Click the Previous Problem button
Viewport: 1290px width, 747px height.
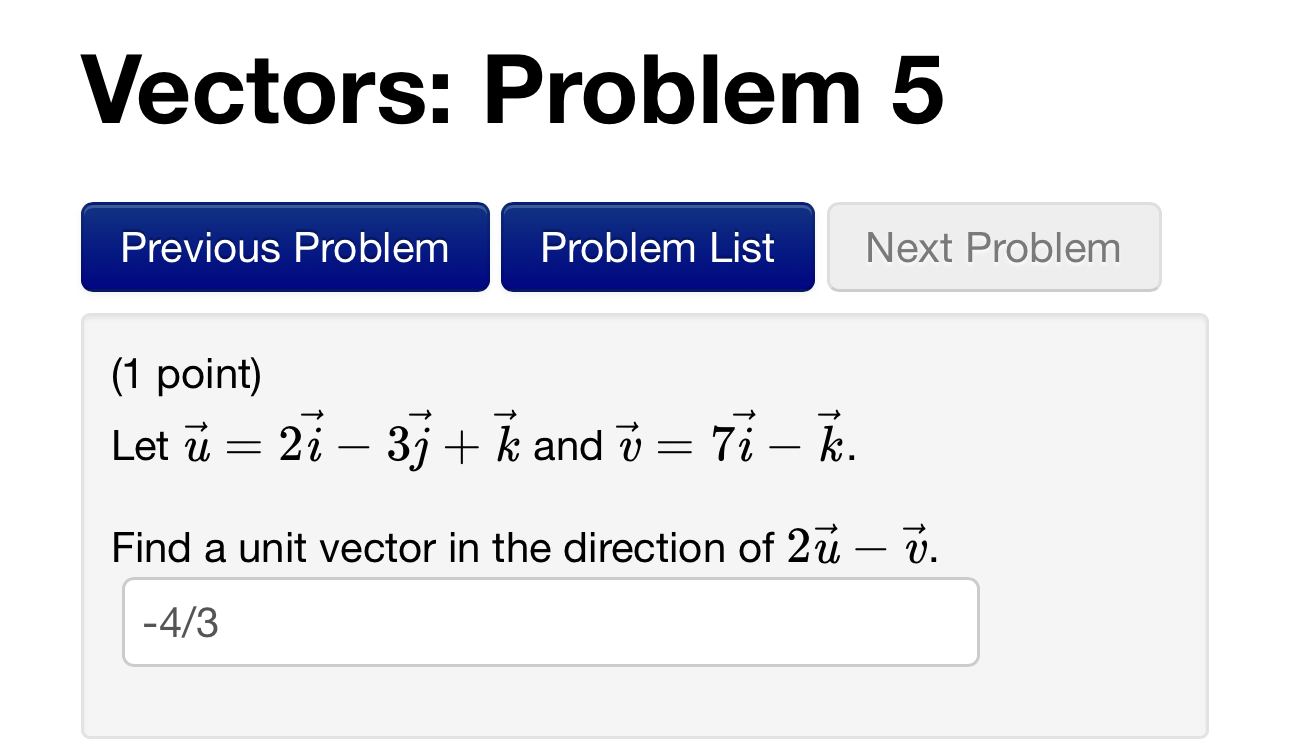[x=284, y=247]
